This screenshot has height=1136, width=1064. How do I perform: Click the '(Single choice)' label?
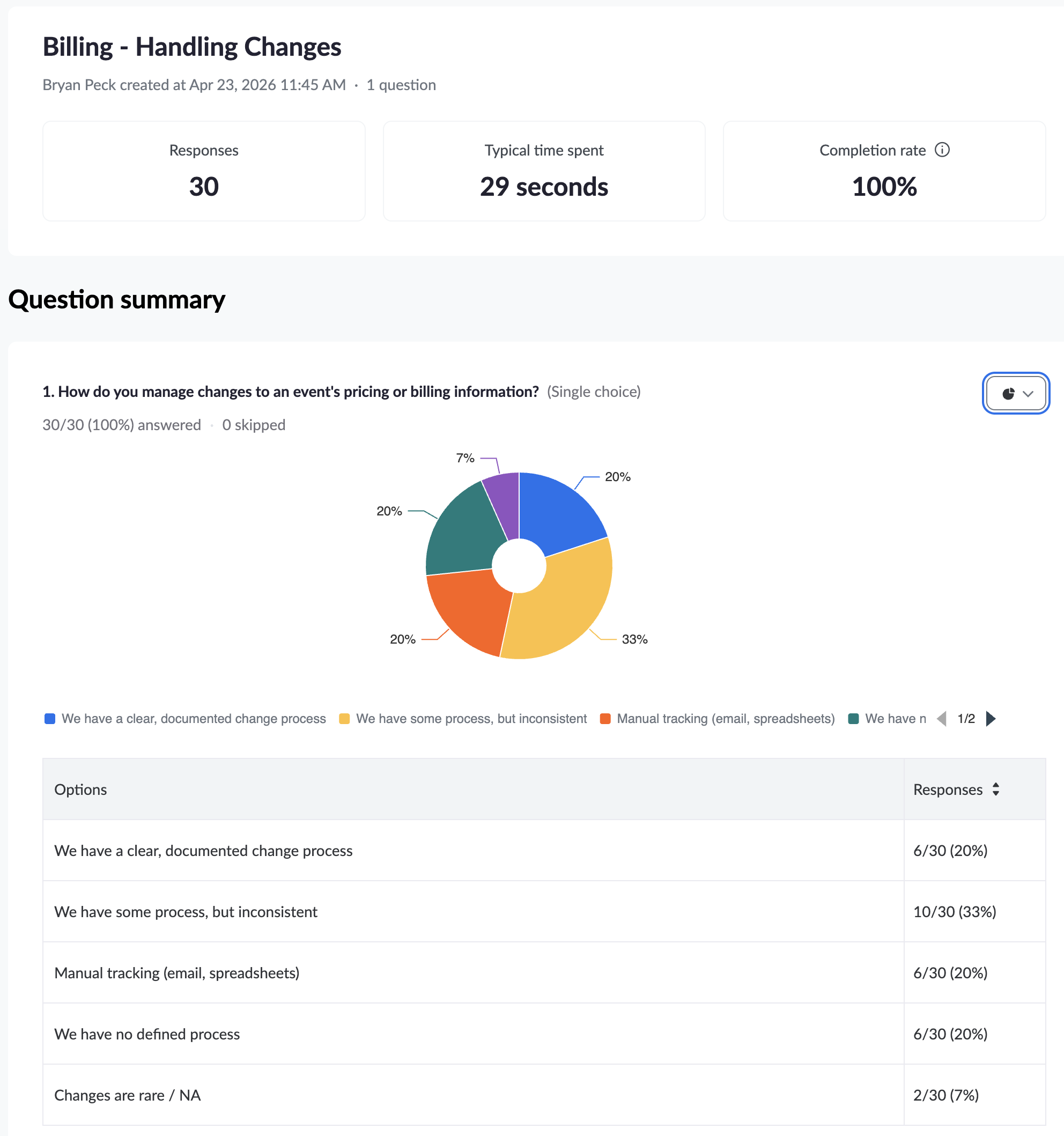click(594, 392)
